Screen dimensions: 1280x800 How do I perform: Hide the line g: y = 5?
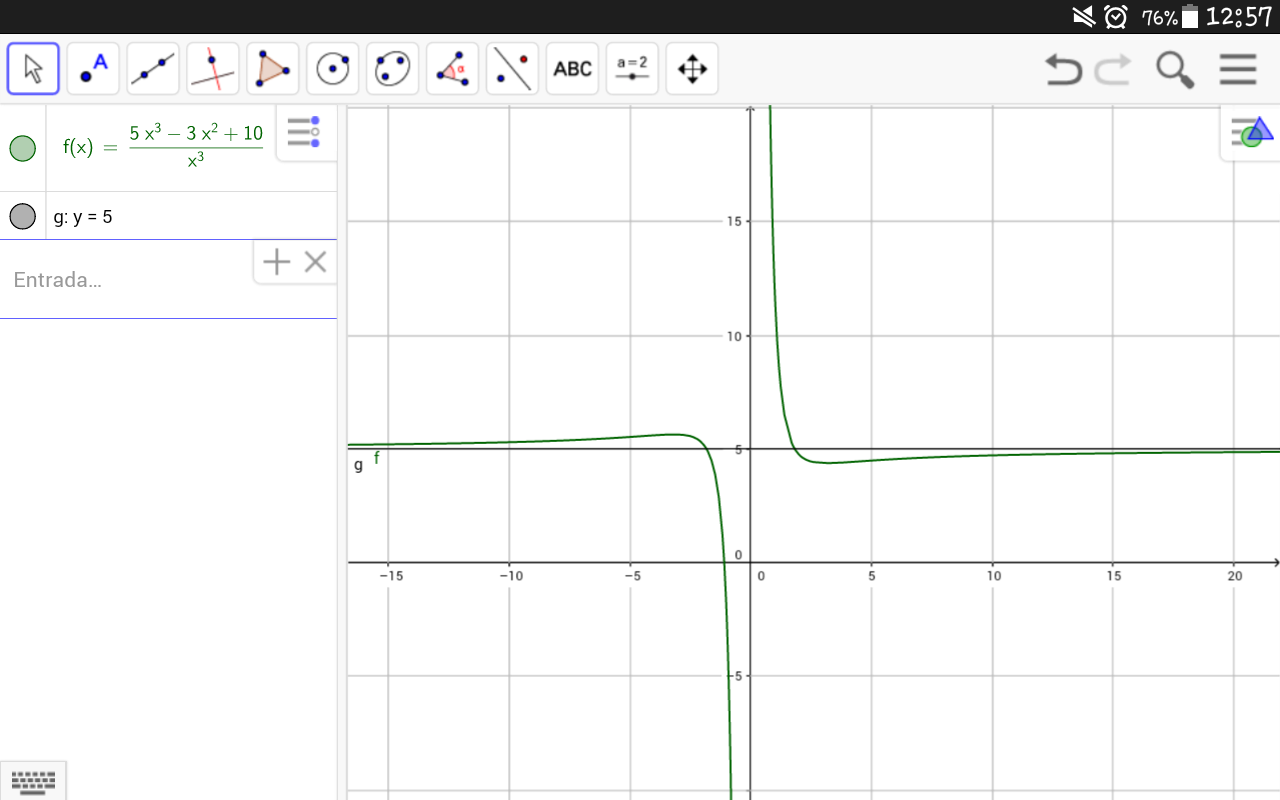[x=22, y=216]
